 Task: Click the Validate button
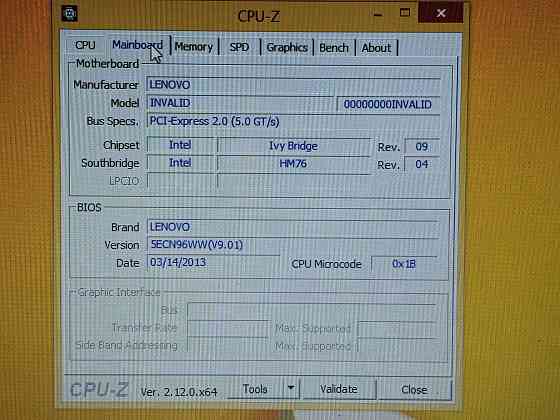[339, 389]
